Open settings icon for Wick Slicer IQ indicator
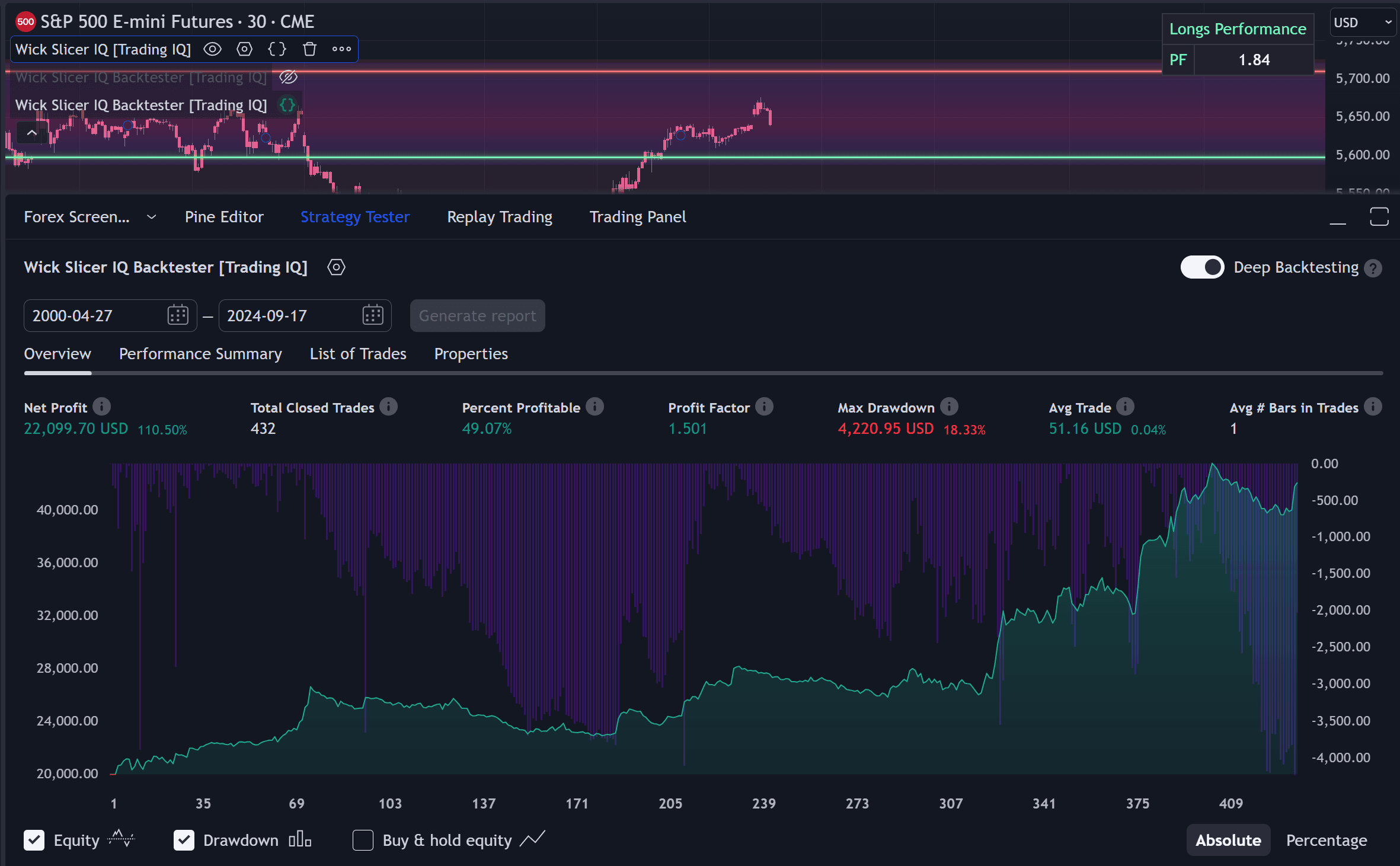Screen dimensions: 1400x866 click(x=244, y=49)
